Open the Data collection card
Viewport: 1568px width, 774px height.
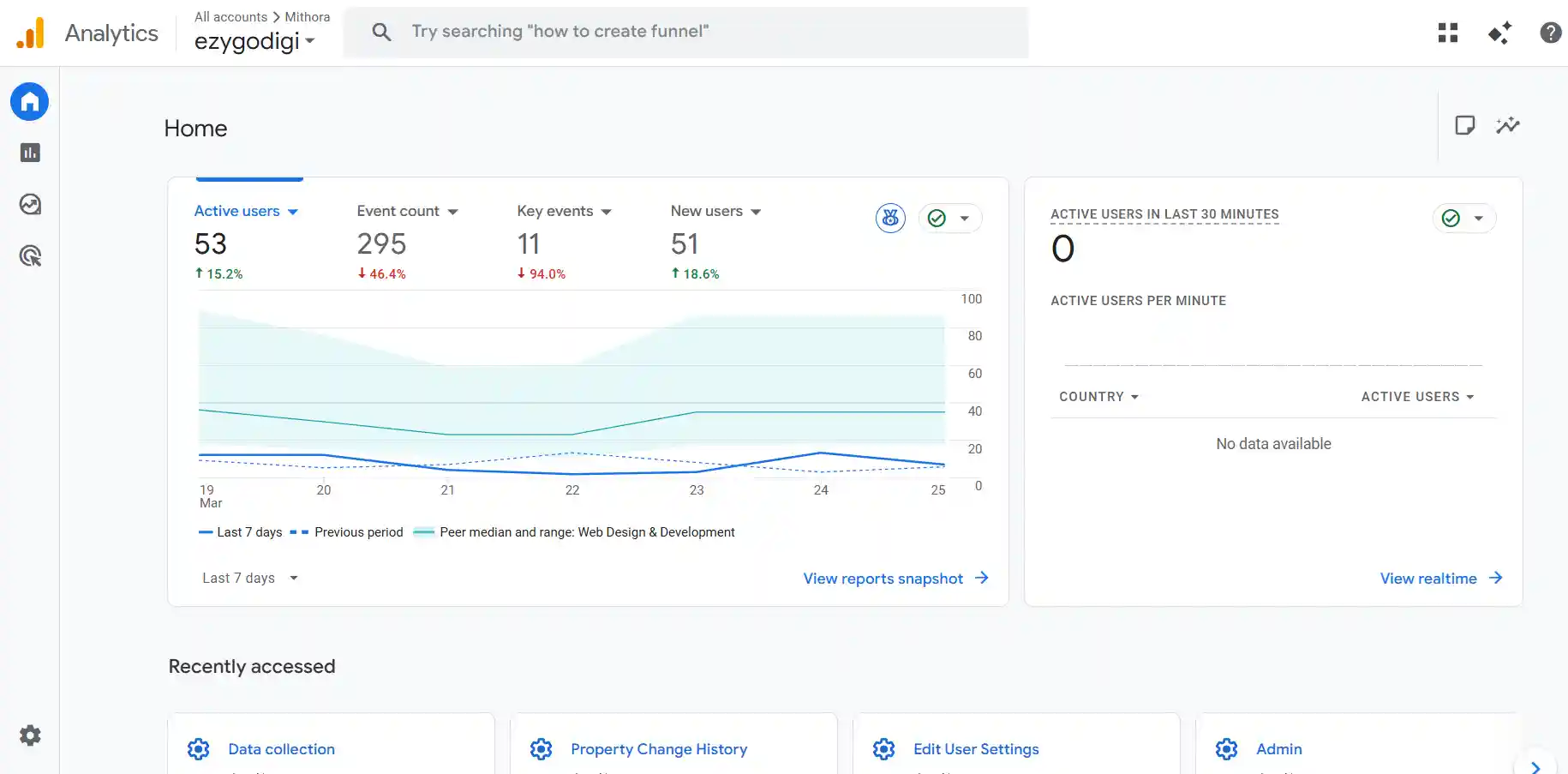click(281, 748)
